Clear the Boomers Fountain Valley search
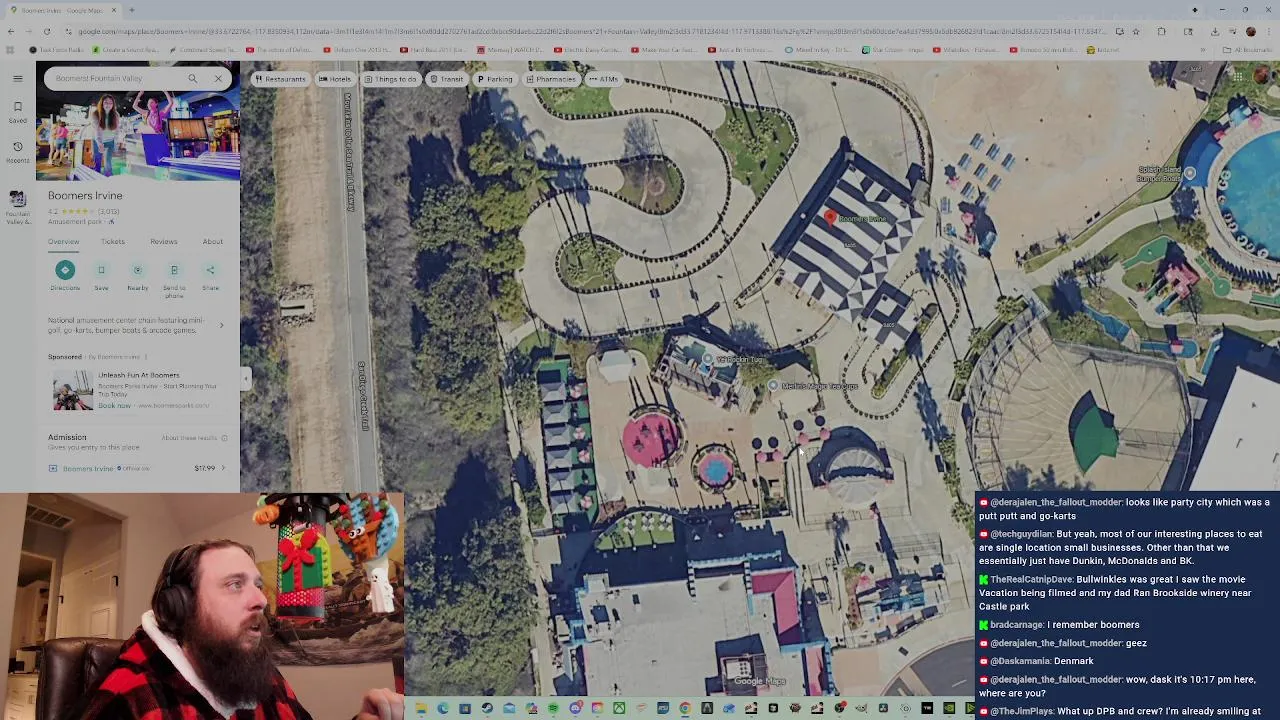The image size is (1280, 720). click(218, 78)
